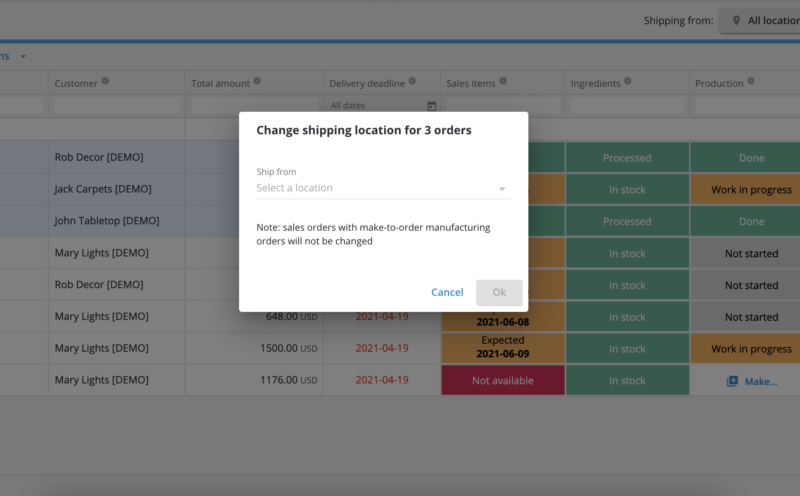Click the Total amount info icon
800x496 pixels.
point(257,81)
